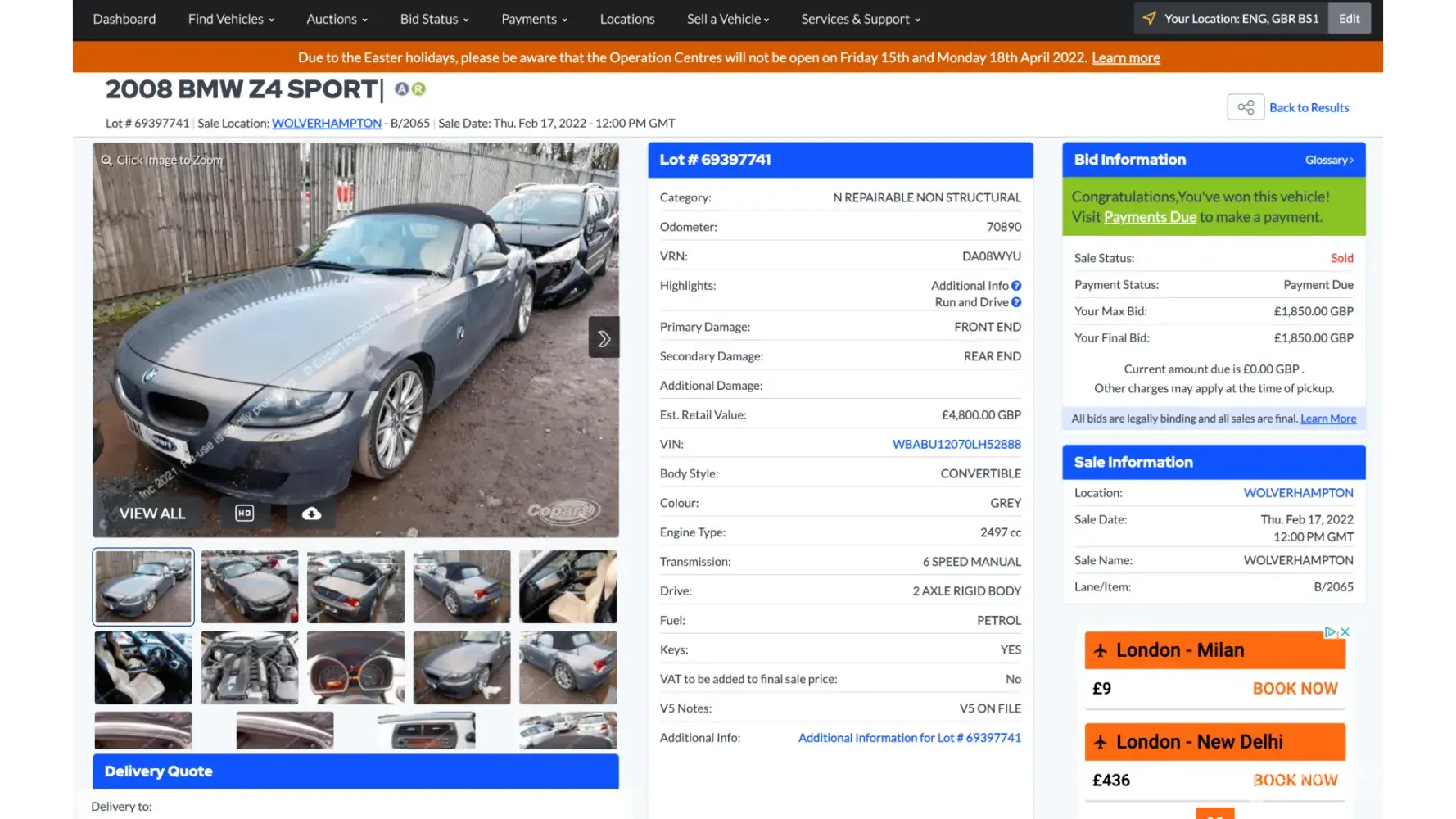This screenshot has width=1456, height=819.
Task: Click the primary damage value FRONT END
Action: coord(988,327)
